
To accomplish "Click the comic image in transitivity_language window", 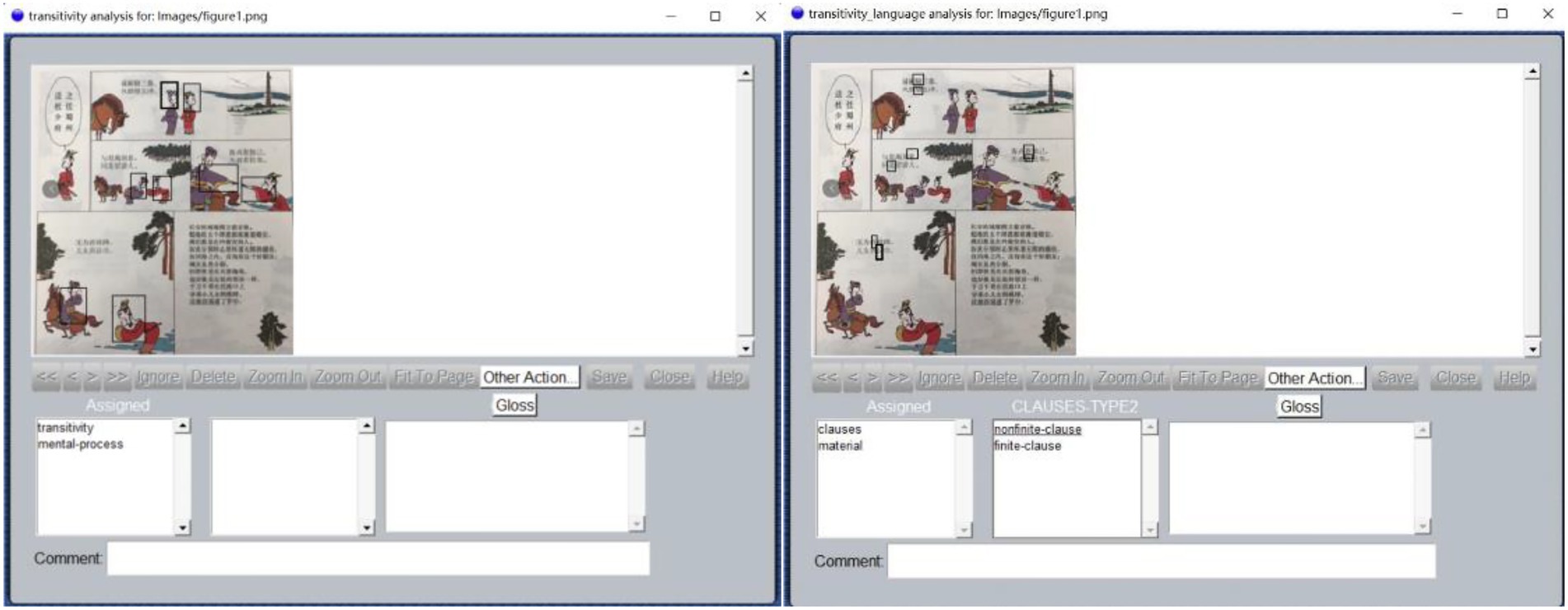I will pyautogui.click(x=945, y=211).
